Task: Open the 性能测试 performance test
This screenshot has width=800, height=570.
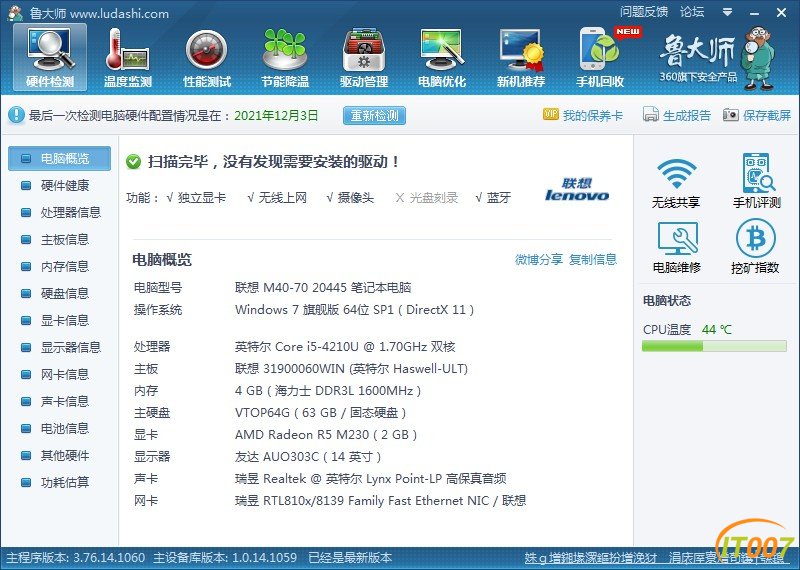Action: coord(207,57)
